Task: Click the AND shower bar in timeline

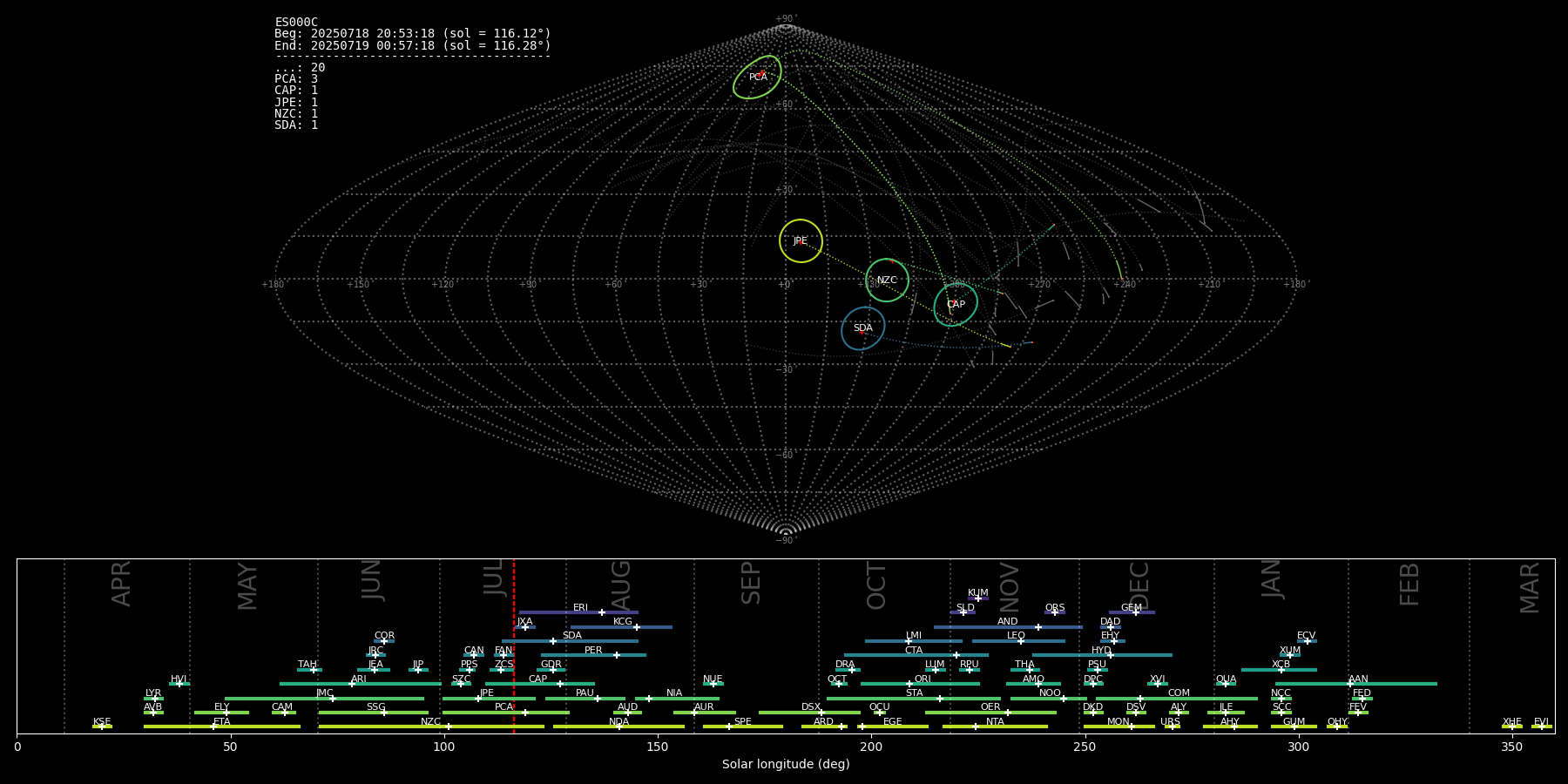Action: click(x=1008, y=626)
